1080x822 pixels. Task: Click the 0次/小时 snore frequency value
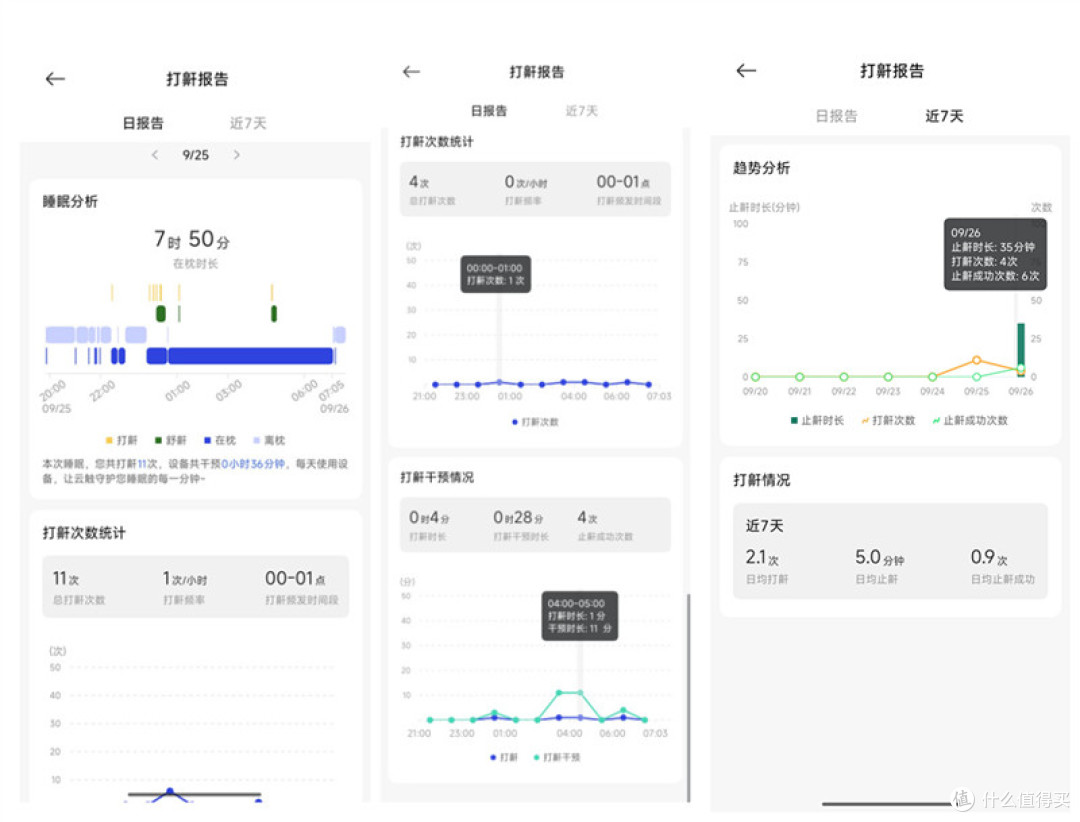coord(526,182)
